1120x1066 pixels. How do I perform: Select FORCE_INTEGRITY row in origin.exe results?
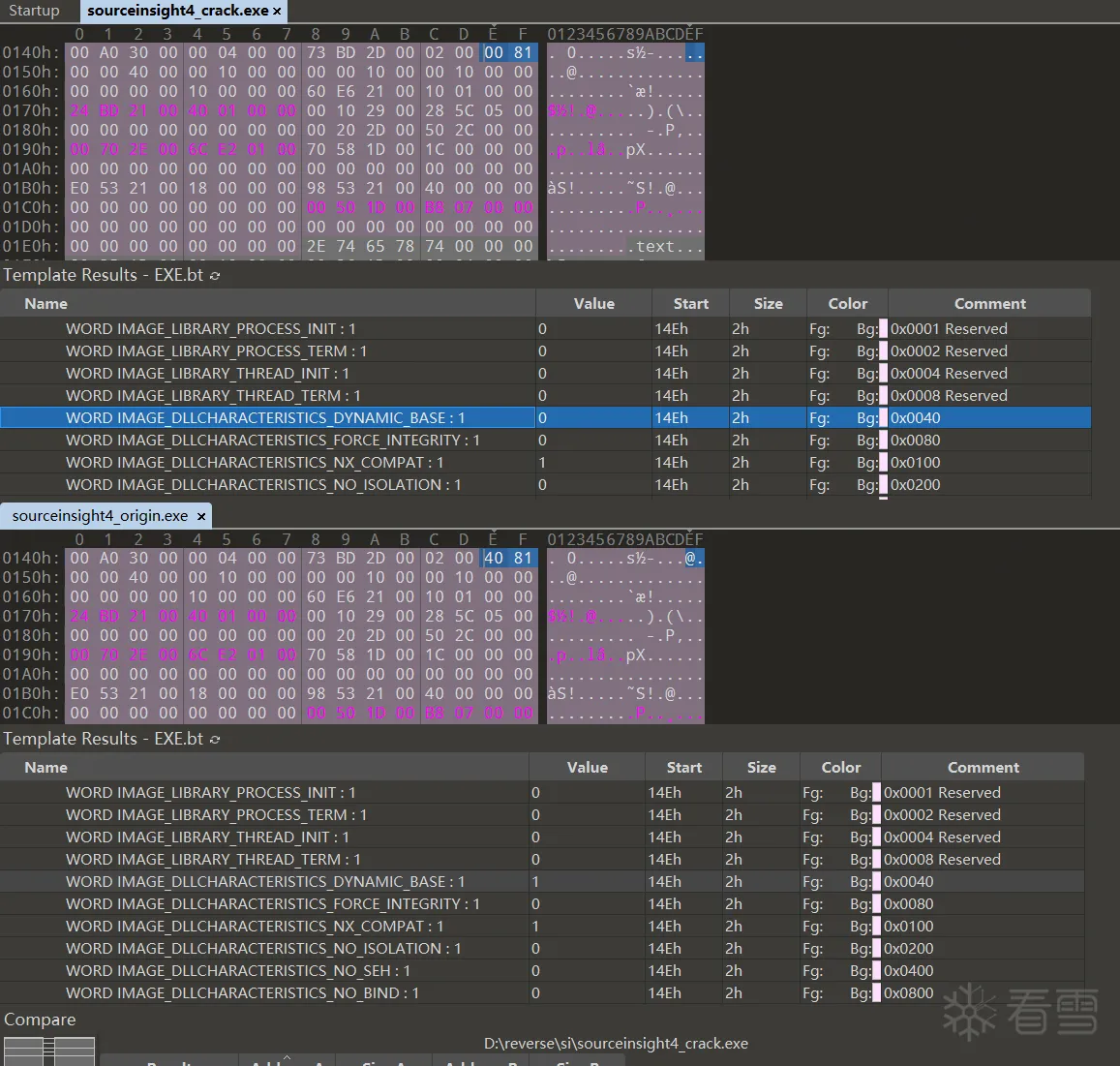click(542, 903)
